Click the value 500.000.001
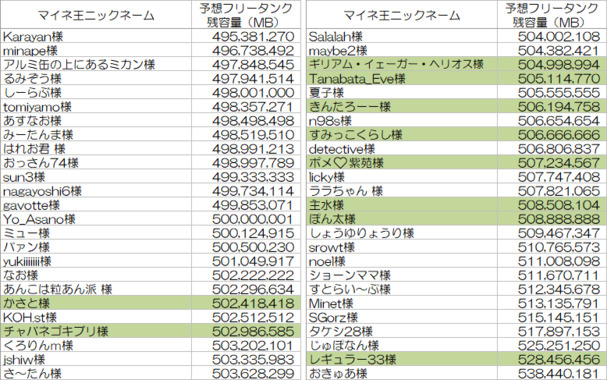This screenshot has width=607, height=380. pyautogui.click(x=253, y=219)
